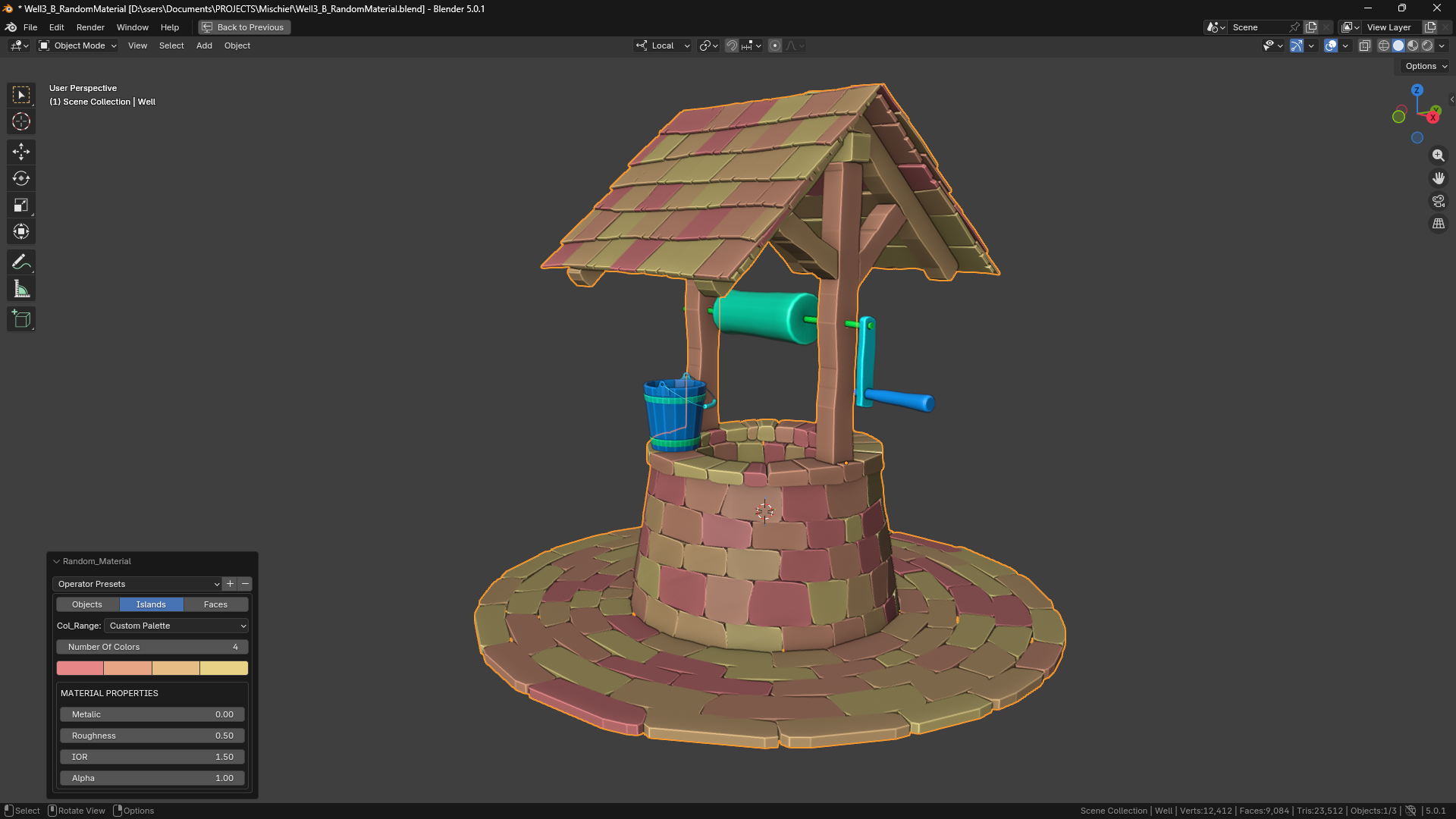
Task: Click the first pink palette swatch
Action: click(x=80, y=668)
